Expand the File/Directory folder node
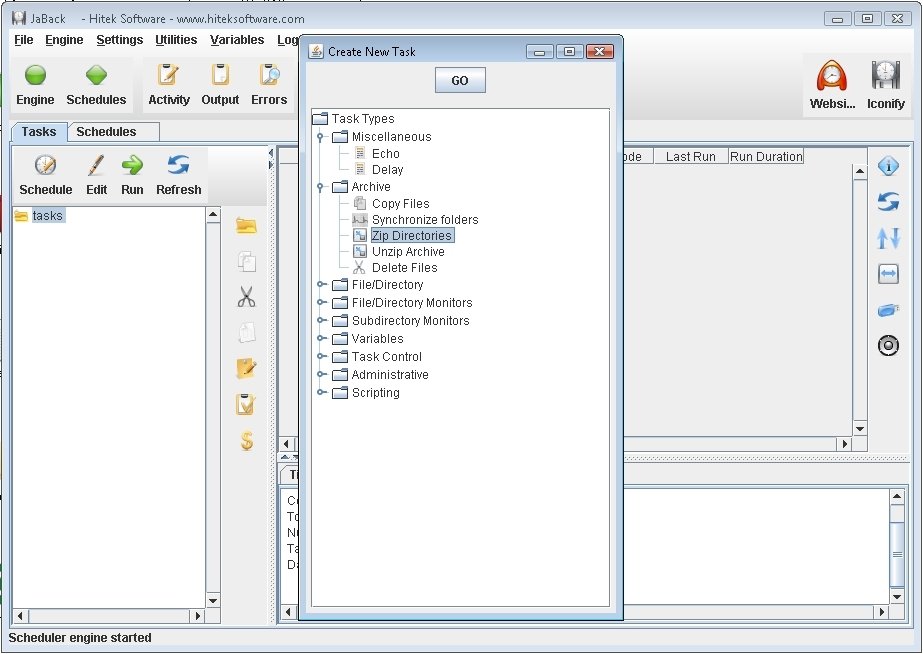The image size is (923, 654). pyautogui.click(x=321, y=284)
